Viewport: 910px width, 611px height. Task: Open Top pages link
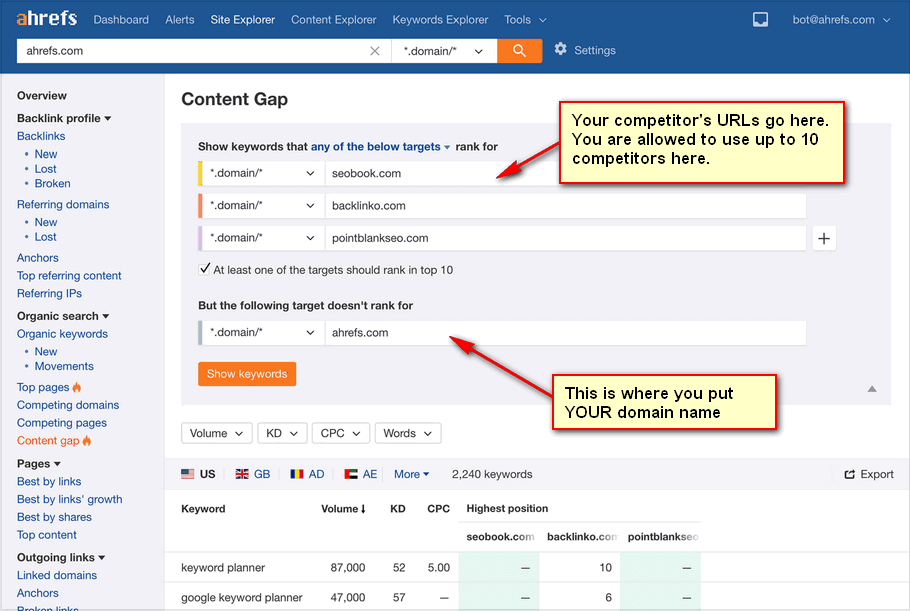point(43,387)
